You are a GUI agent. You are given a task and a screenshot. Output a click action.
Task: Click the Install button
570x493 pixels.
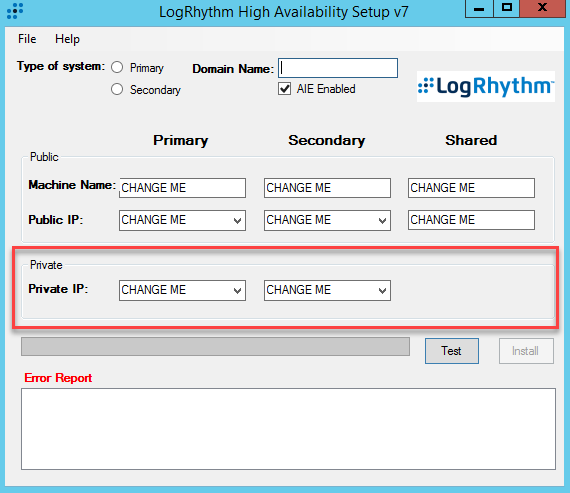point(526,351)
